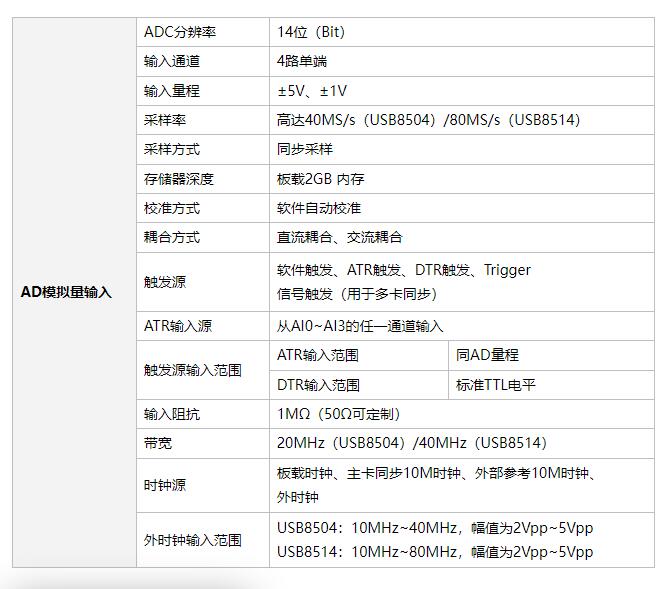The height and width of the screenshot is (589, 667).
Task: Click the 从AI0~AI3的任一通道输入 text
Action: (x=359, y=326)
